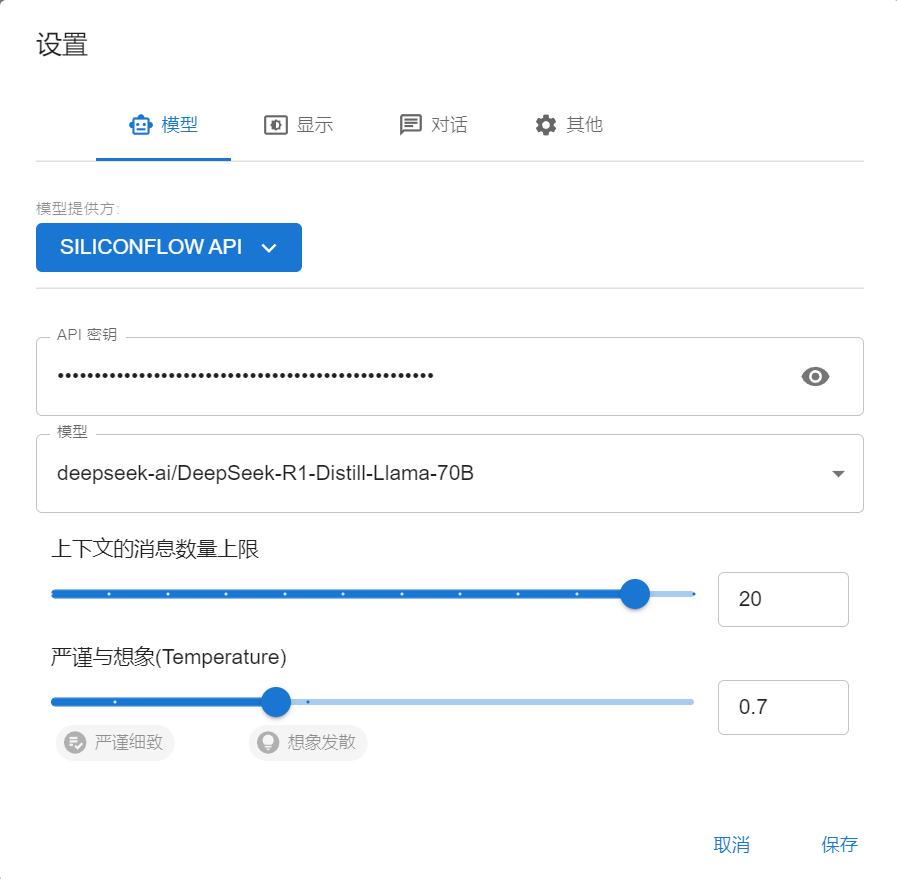The image size is (897, 879).
Task: Click the 模型提供方 label
Action: click(x=77, y=209)
